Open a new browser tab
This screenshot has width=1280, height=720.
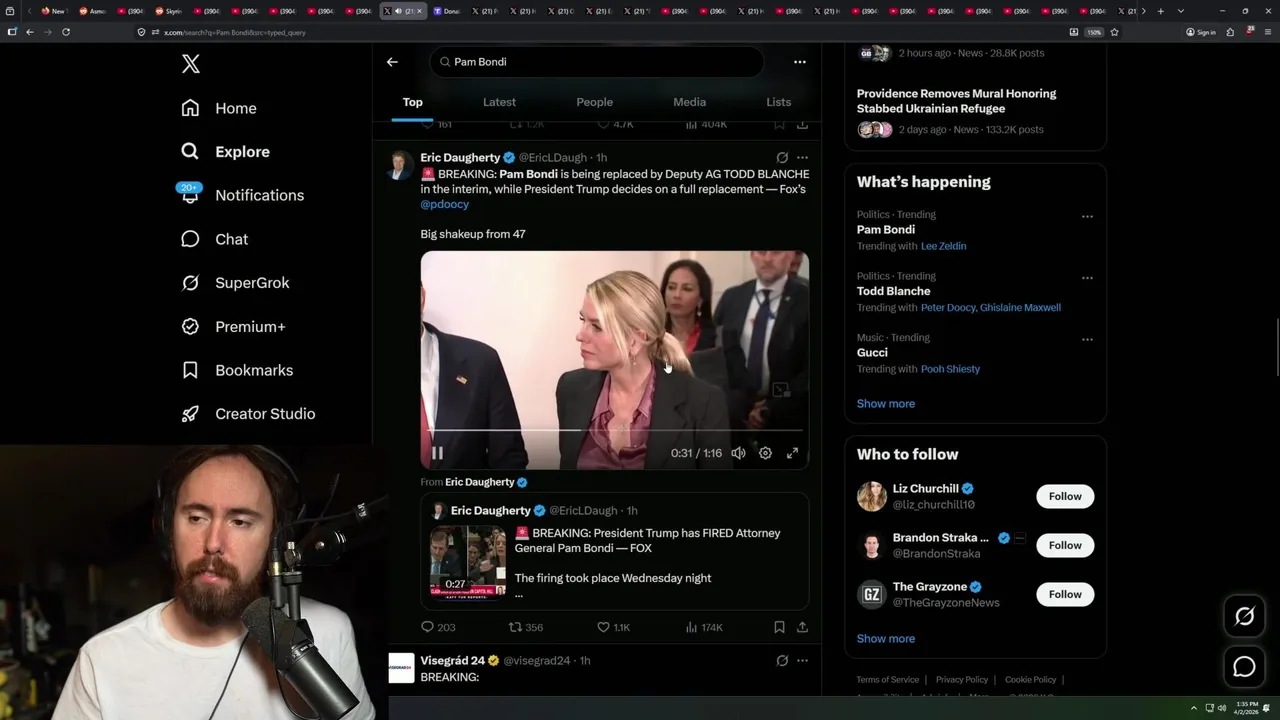coord(1160,11)
